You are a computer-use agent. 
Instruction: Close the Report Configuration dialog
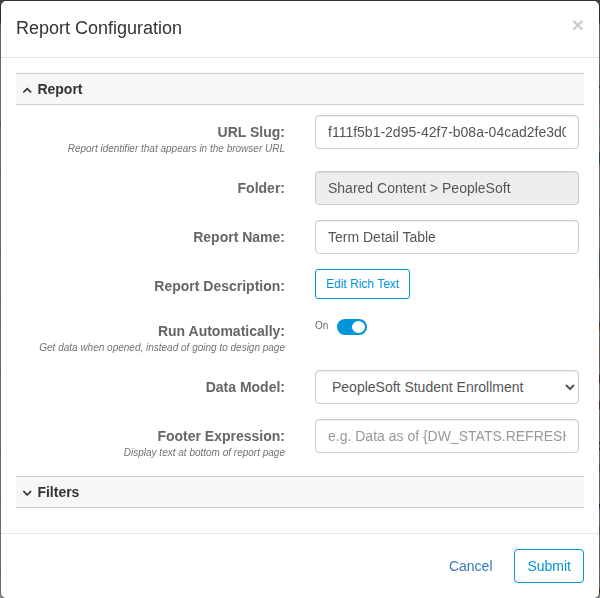click(x=577, y=25)
